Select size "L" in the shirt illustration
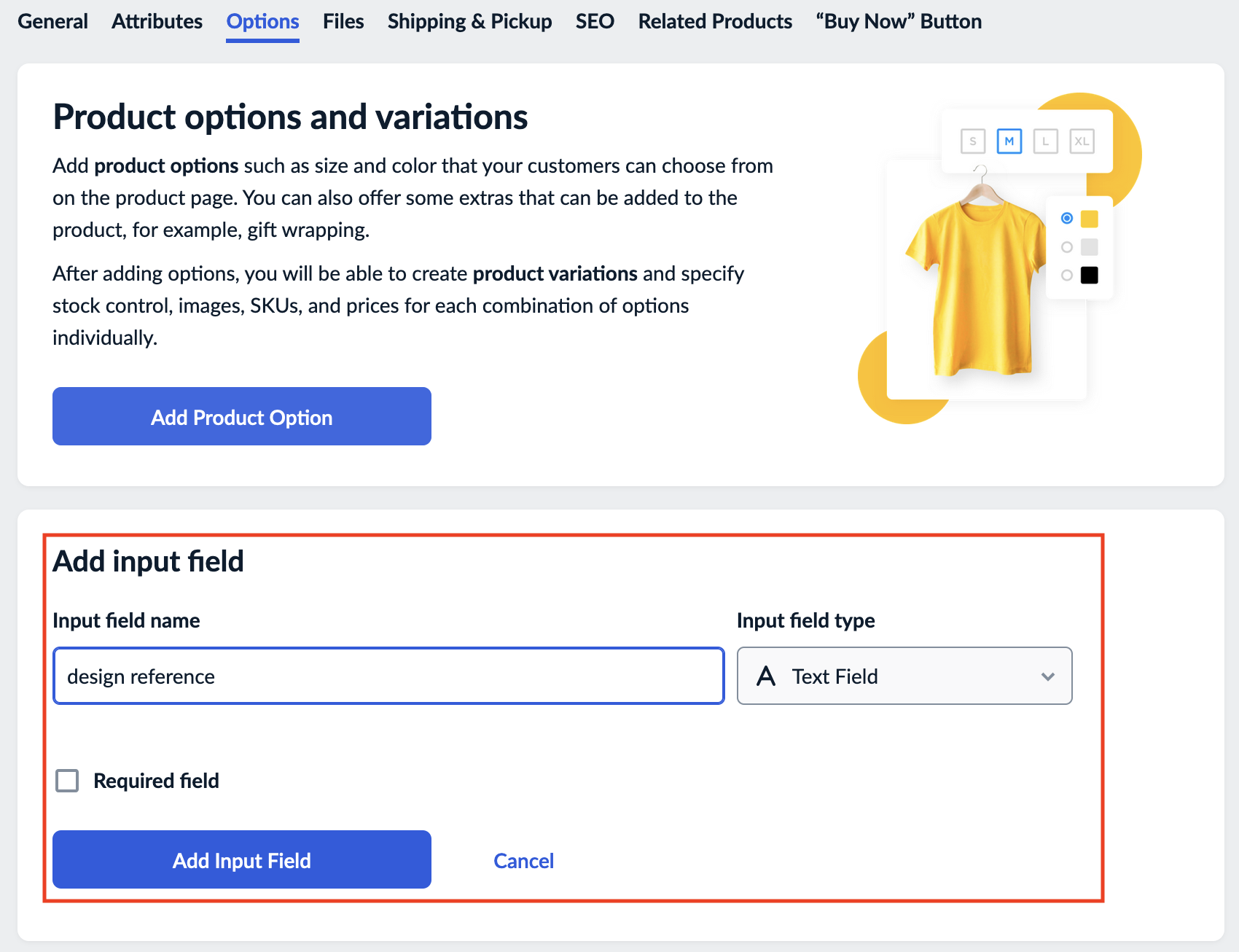The image size is (1239, 952). [x=1047, y=141]
